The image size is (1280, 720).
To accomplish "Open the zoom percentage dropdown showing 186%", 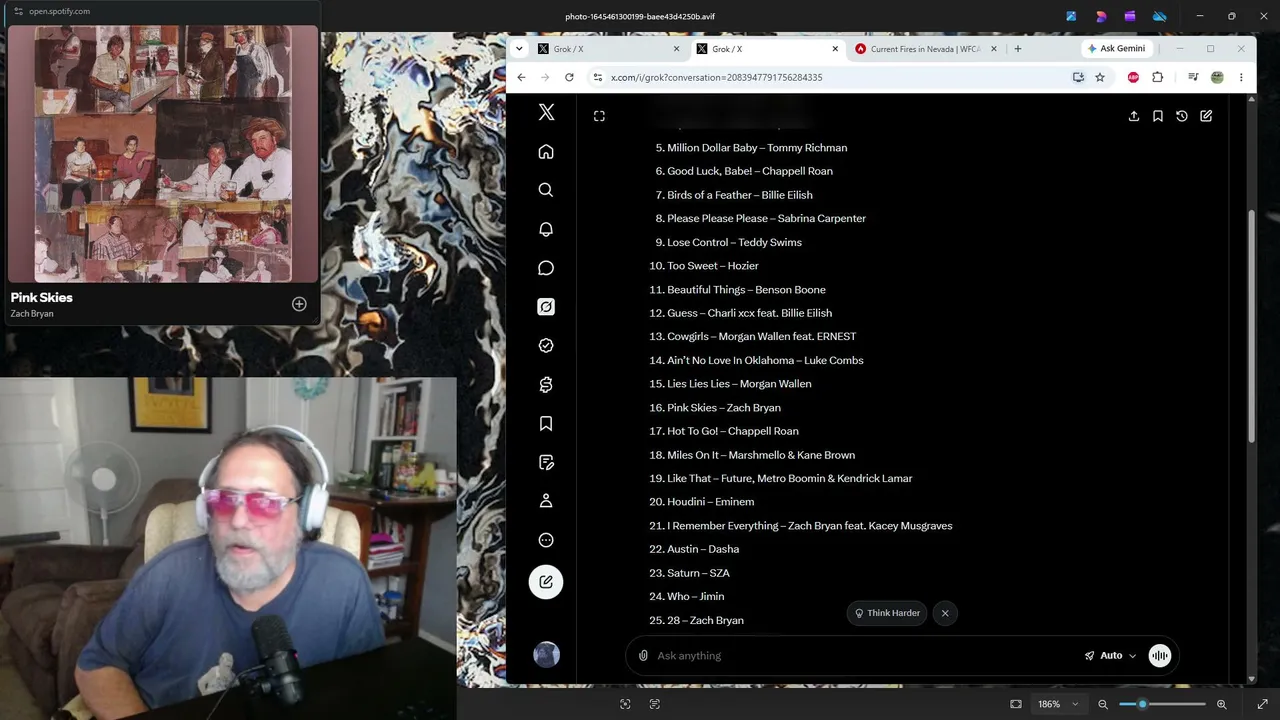I will 1058,704.
